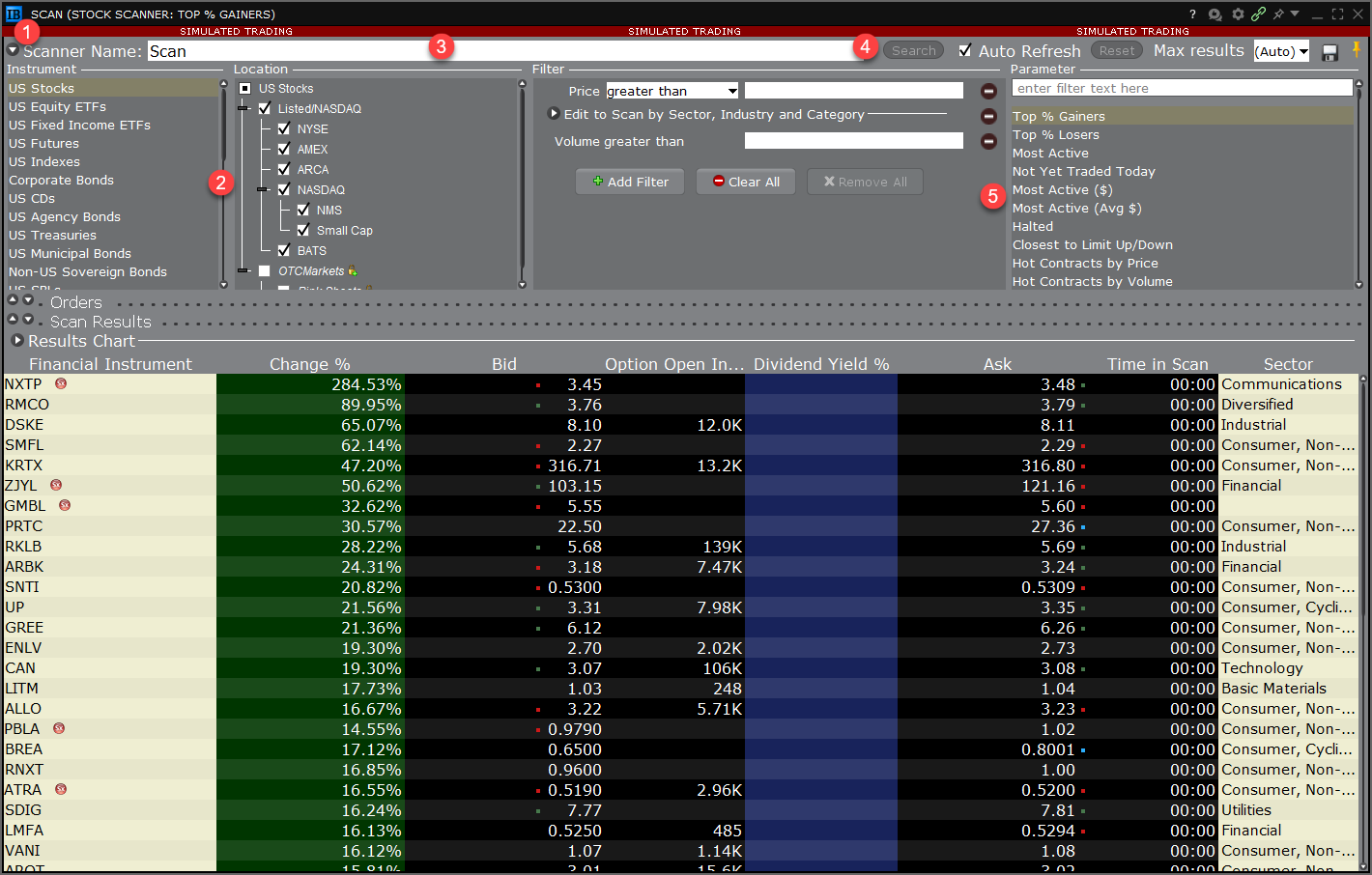Click the red icon next to ATRA
The image size is (1372, 875).
point(61,789)
